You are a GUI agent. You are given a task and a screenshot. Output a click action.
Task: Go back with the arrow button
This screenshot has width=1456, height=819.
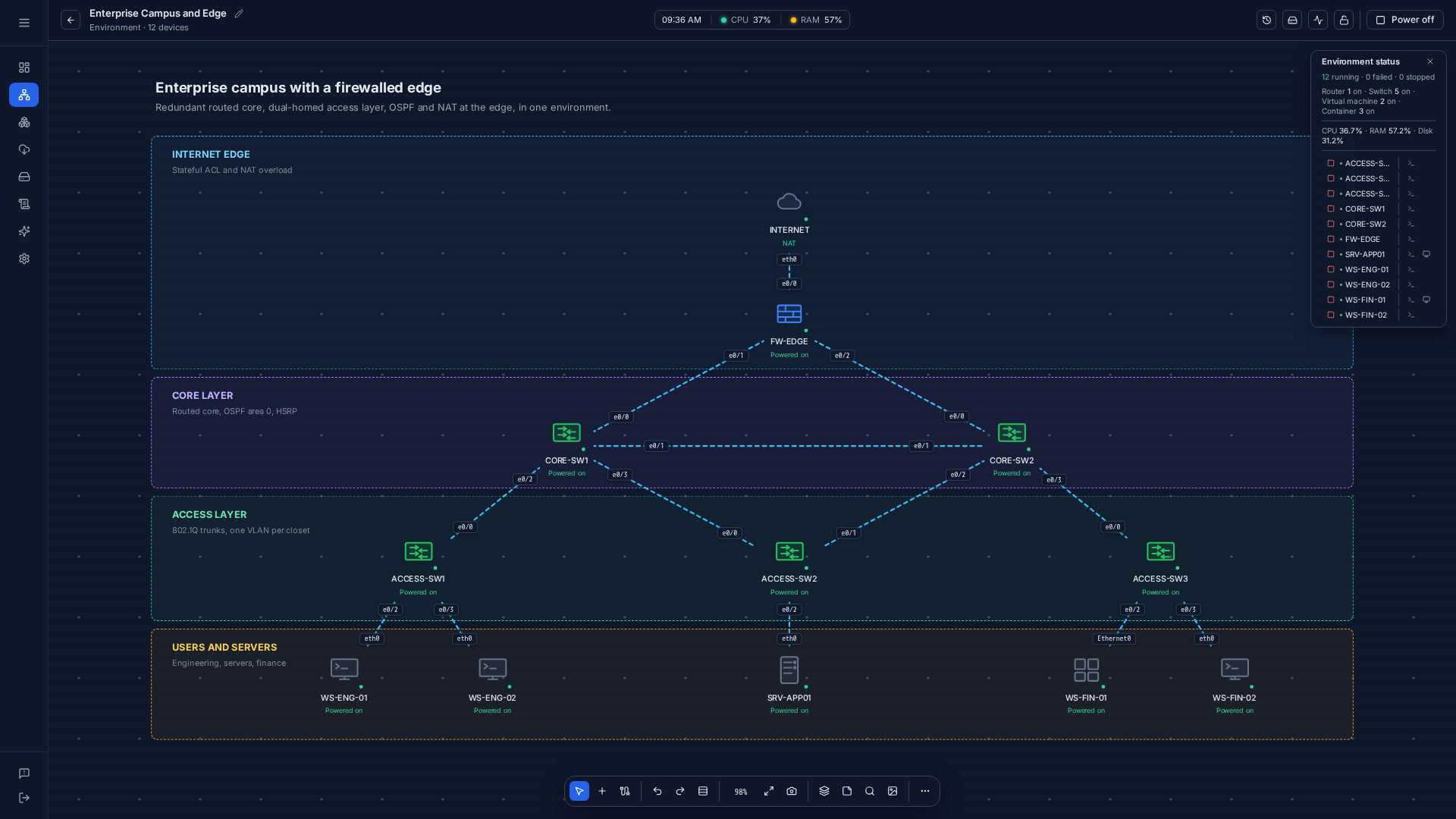pos(71,20)
